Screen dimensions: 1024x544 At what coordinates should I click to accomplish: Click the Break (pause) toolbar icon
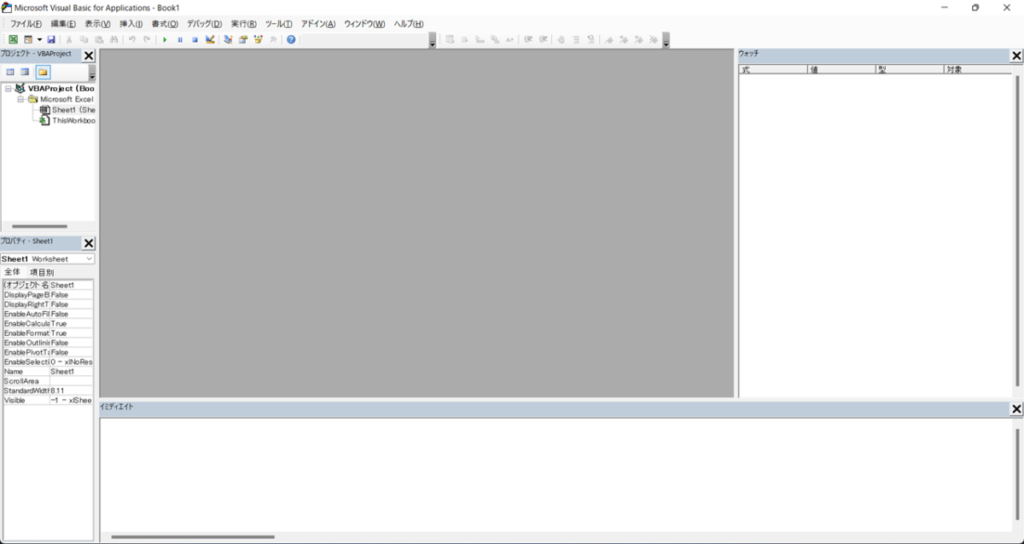180,39
